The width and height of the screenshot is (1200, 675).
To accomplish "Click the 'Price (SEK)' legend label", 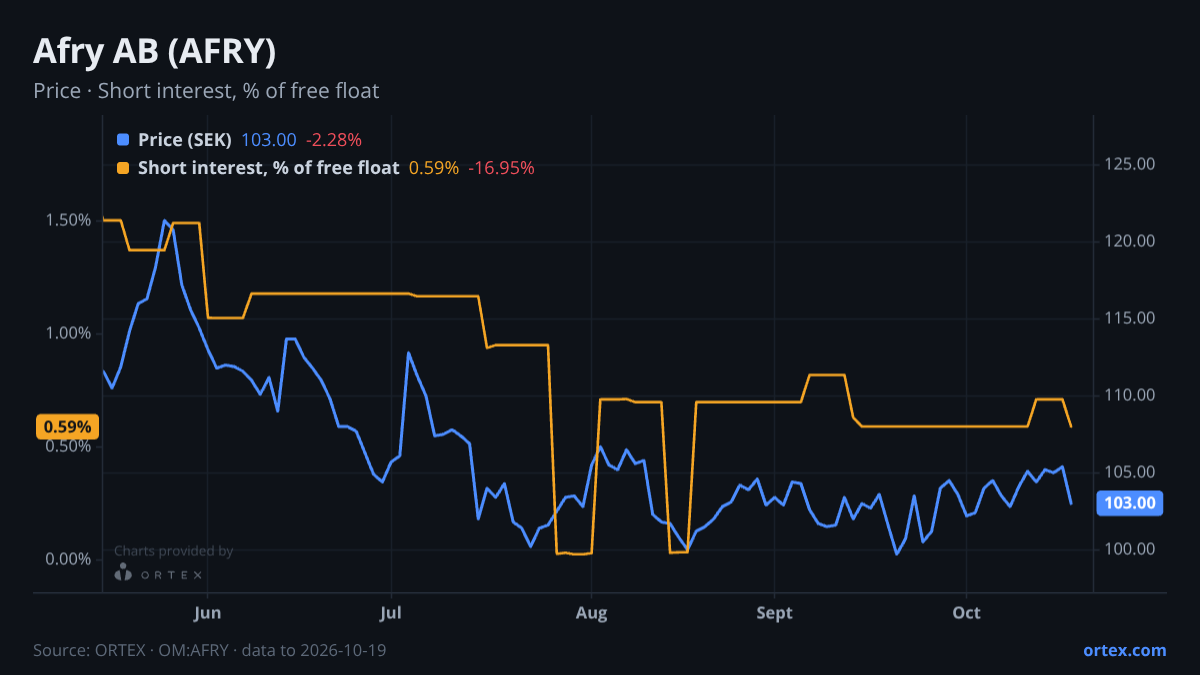I will (185, 140).
